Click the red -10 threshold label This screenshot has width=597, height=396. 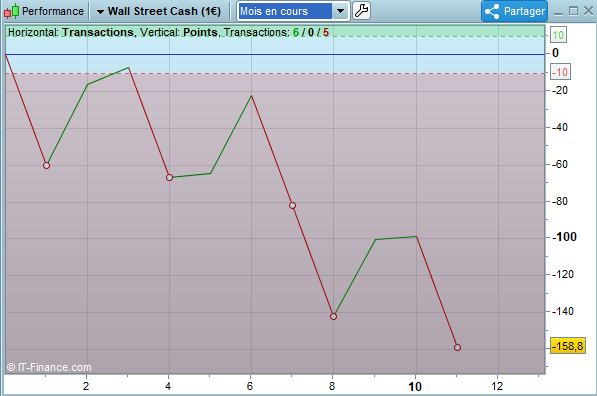[x=560, y=72]
